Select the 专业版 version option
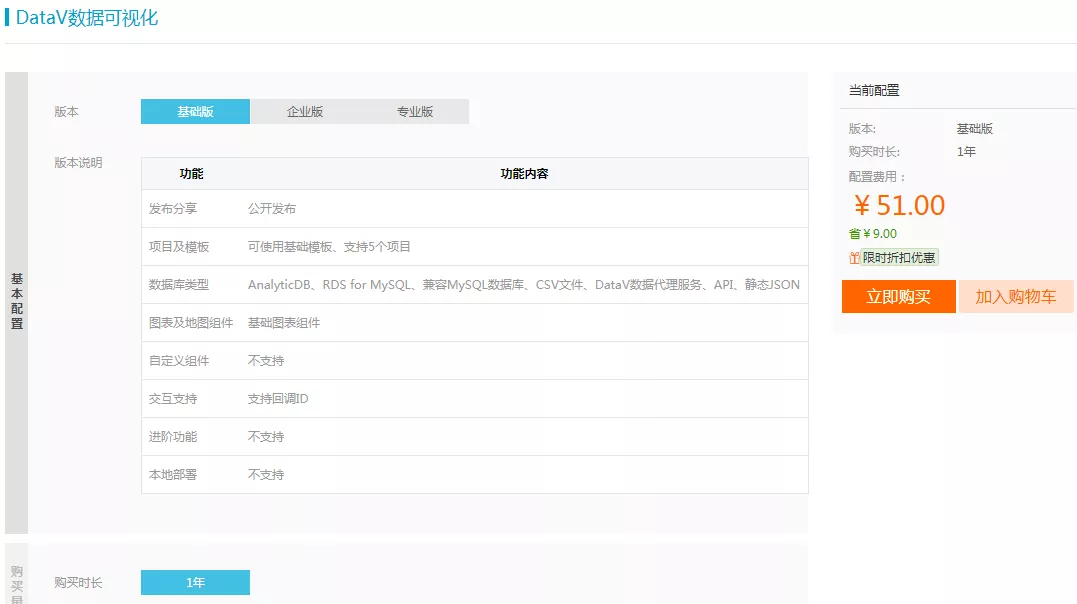 pyautogui.click(x=414, y=111)
